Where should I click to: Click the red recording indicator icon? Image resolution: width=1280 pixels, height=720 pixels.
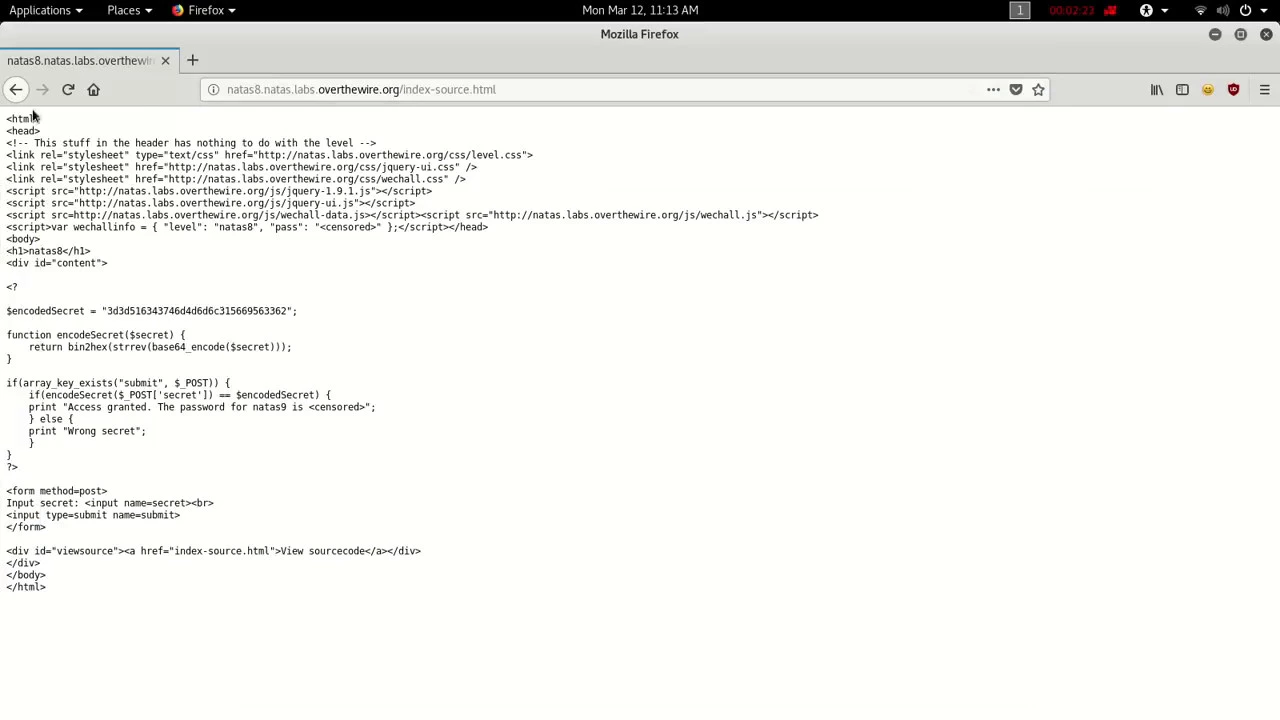pos(1110,10)
